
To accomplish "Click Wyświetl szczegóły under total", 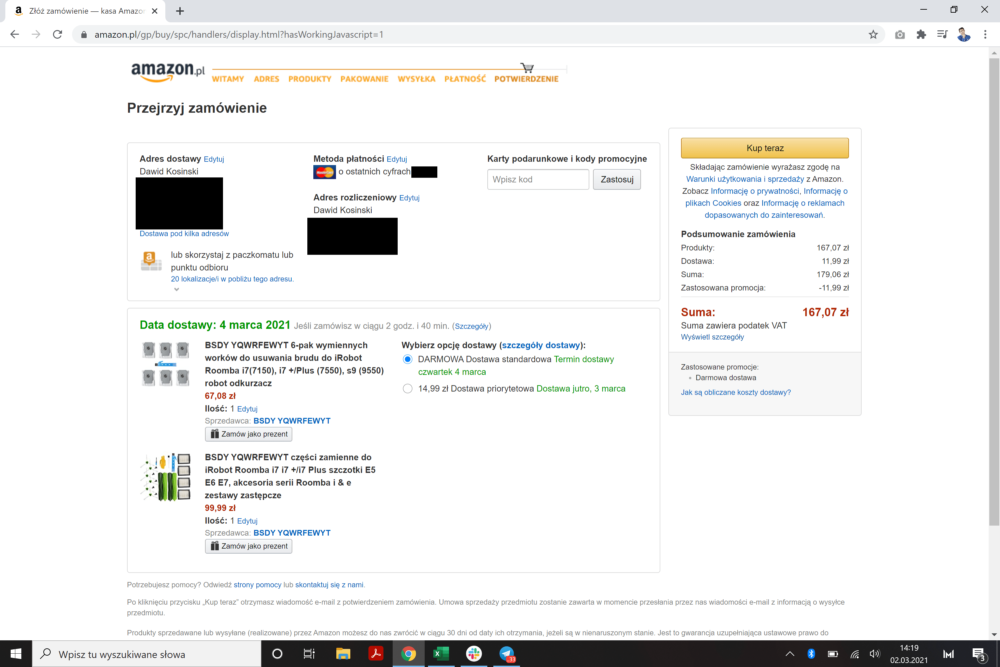I will coord(712,337).
